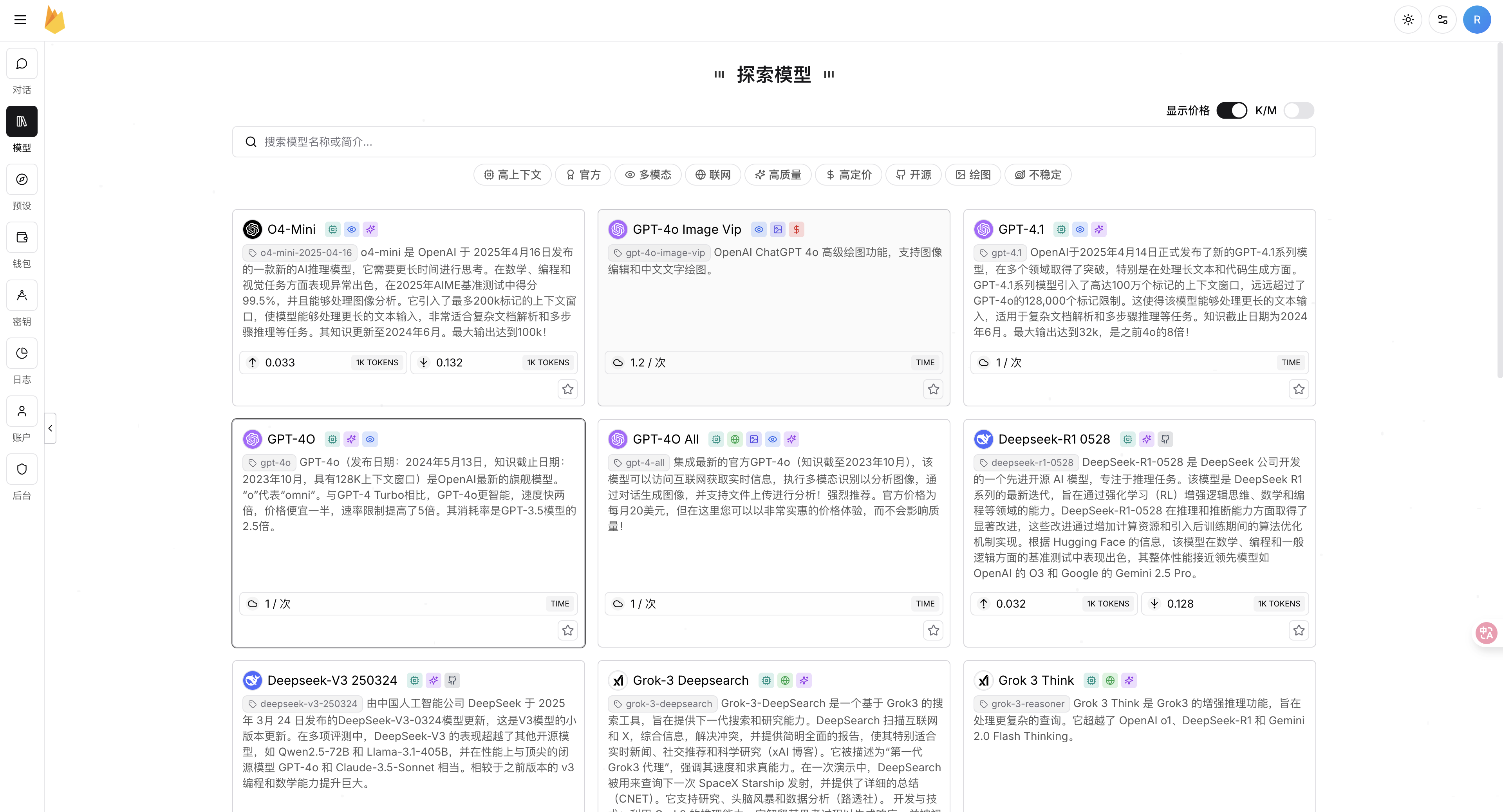Open the hamburger menu at top left
The image size is (1503, 812).
click(x=20, y=20)
